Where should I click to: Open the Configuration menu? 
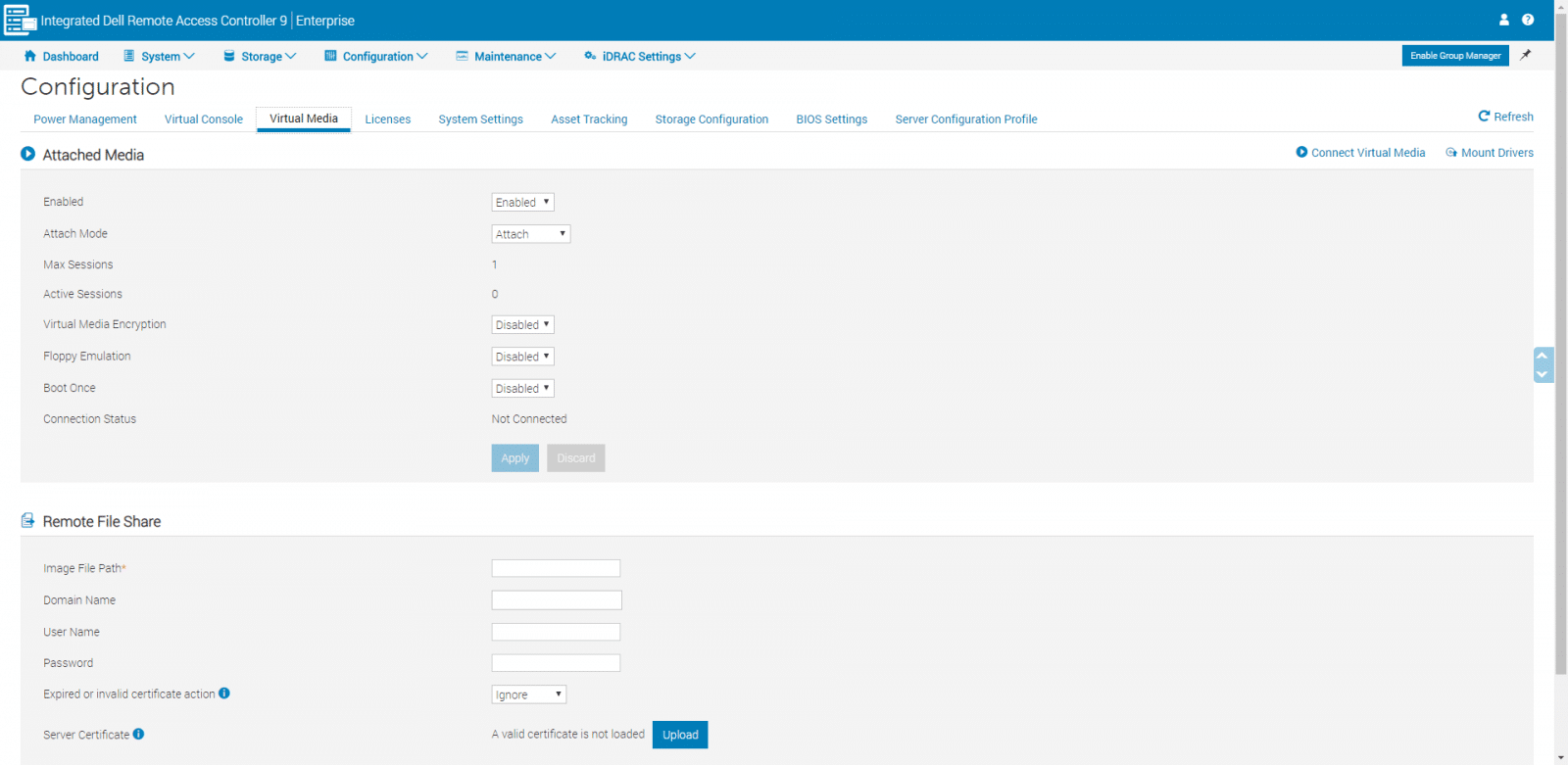pyautogui.click(x=375, y=56)
